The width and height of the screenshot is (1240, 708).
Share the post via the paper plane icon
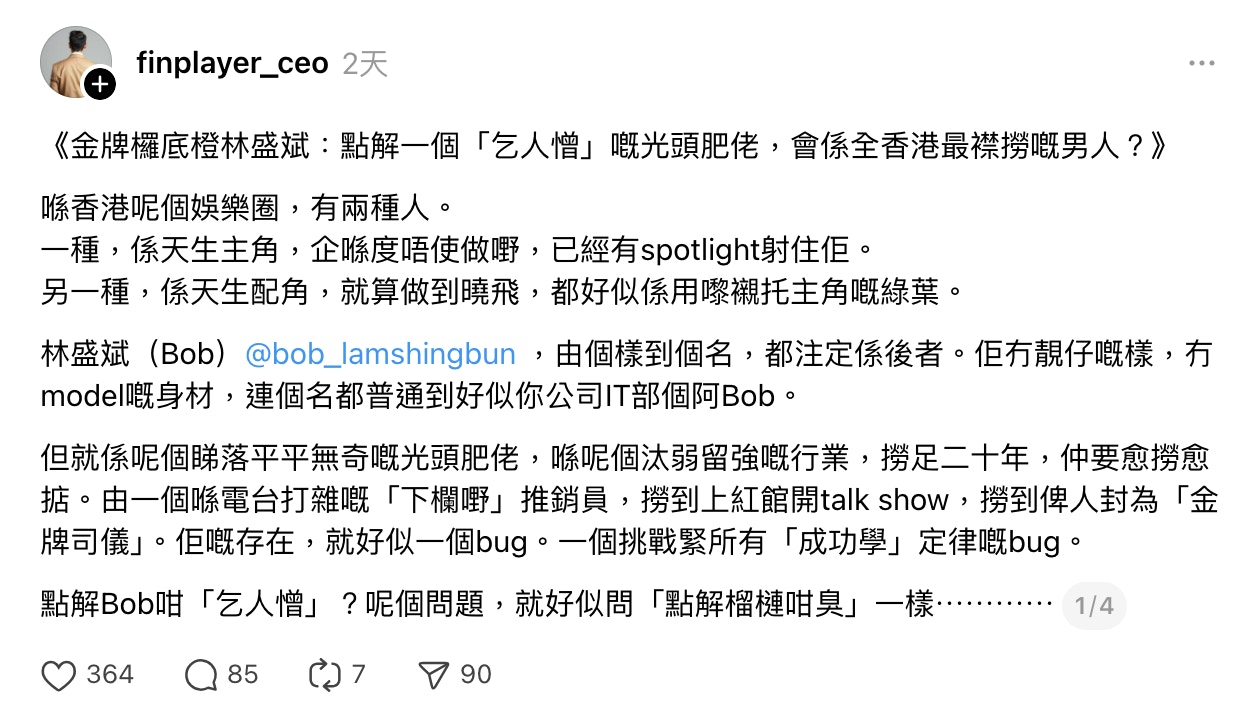click(436, 674)
